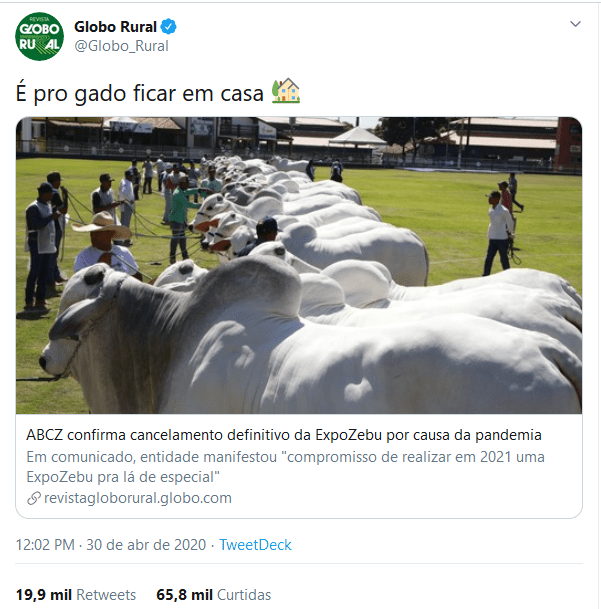
Task: View the 65,8 mil Curtidas list
Action: (213, 595)
